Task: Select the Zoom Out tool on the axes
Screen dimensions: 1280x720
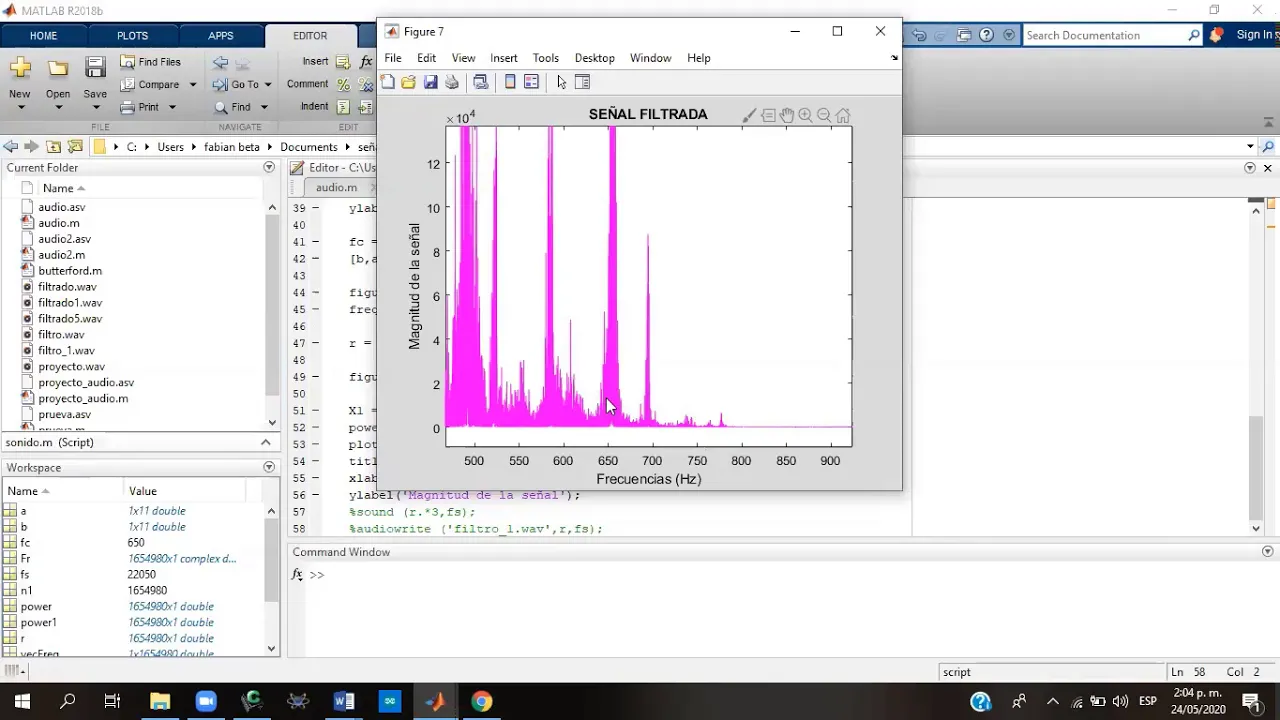Action: pos(824,115)
